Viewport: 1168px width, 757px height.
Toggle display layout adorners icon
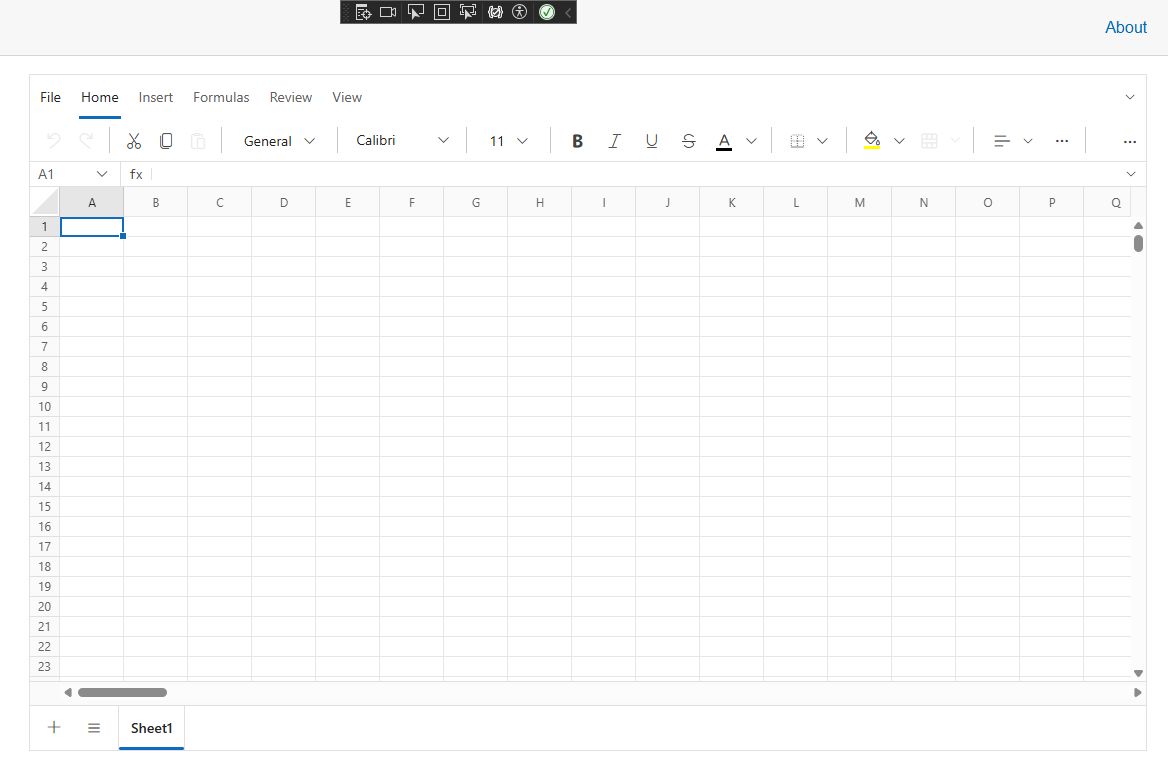click(x=442, y=12)
